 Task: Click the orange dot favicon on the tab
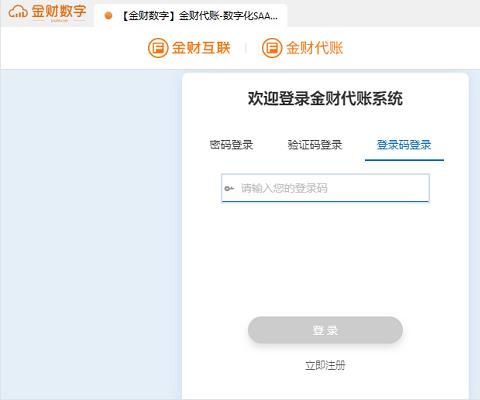point(108,16)
